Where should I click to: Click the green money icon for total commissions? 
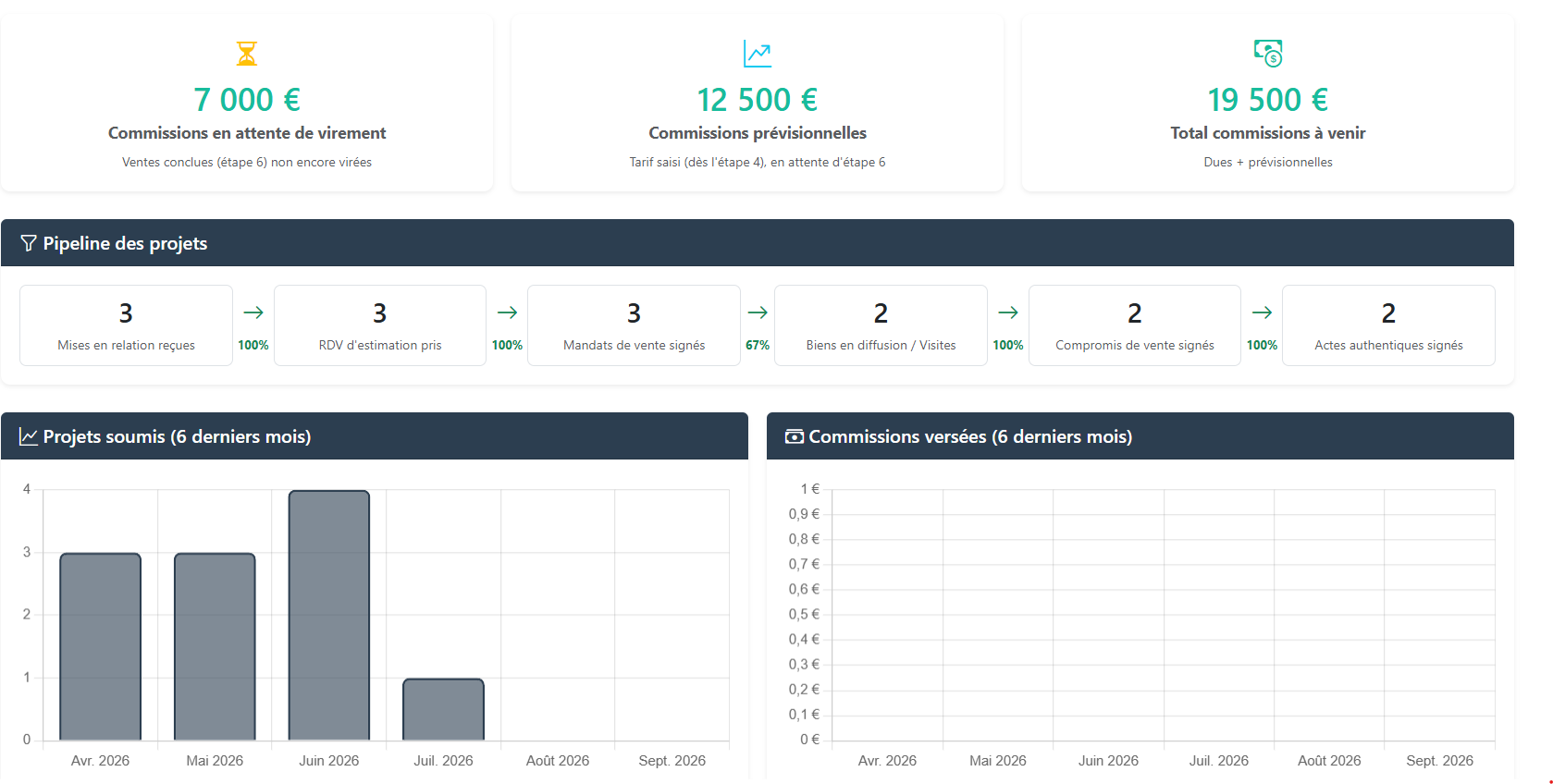click(1268, 54)
